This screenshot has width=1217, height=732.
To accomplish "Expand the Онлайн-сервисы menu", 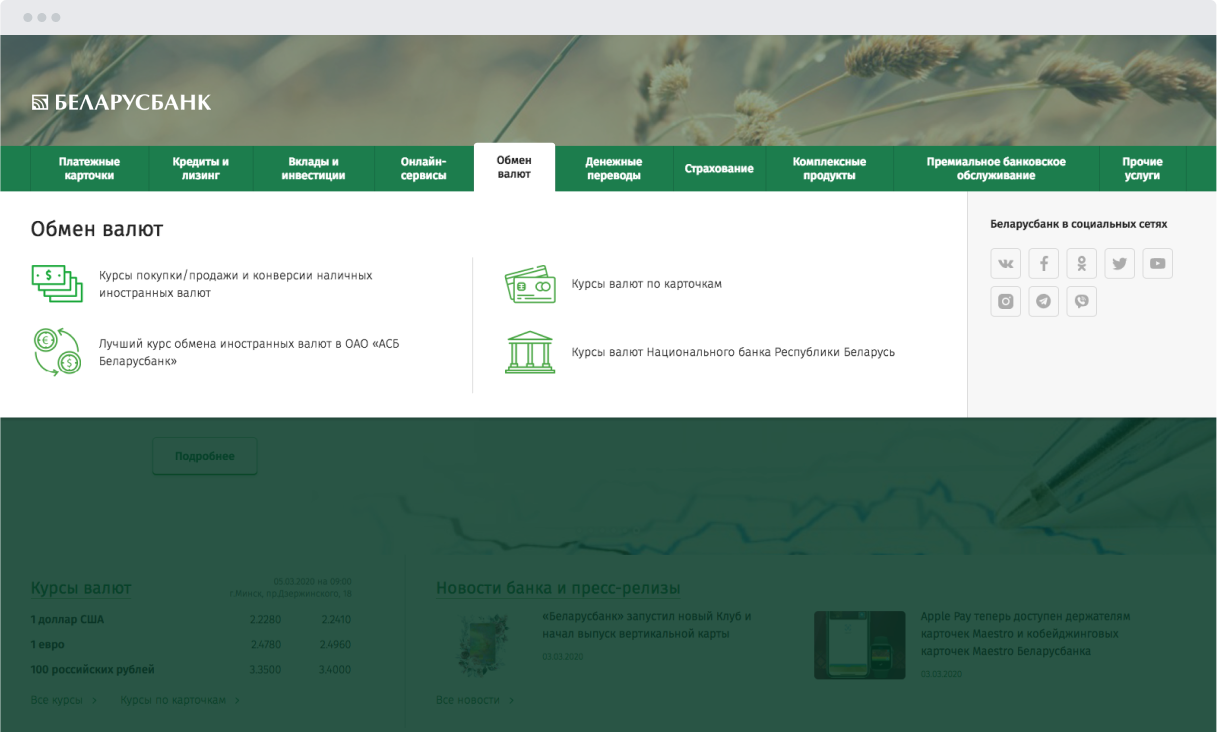I will [423, 168].
